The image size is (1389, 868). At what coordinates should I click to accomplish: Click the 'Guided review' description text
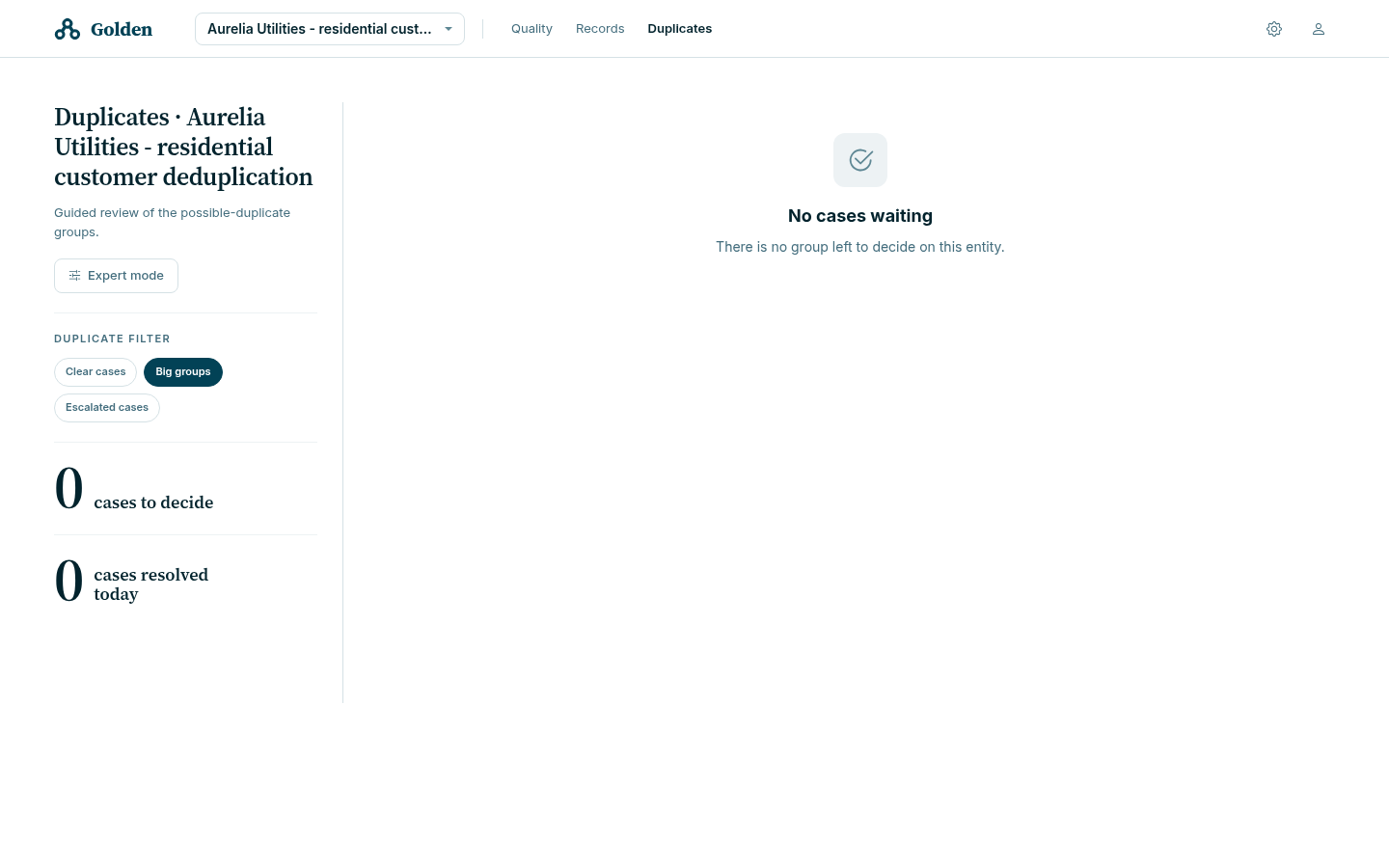coord(172,222)
